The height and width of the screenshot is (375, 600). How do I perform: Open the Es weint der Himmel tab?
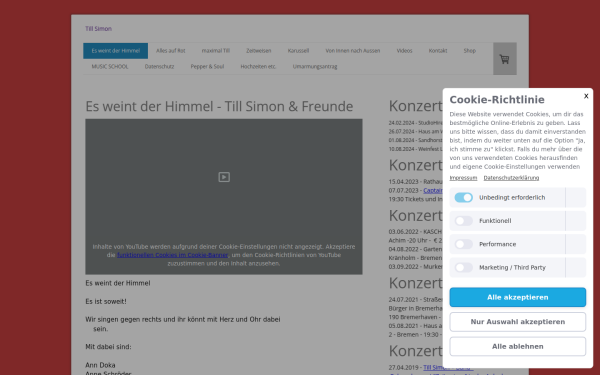(x=116, y=51)
